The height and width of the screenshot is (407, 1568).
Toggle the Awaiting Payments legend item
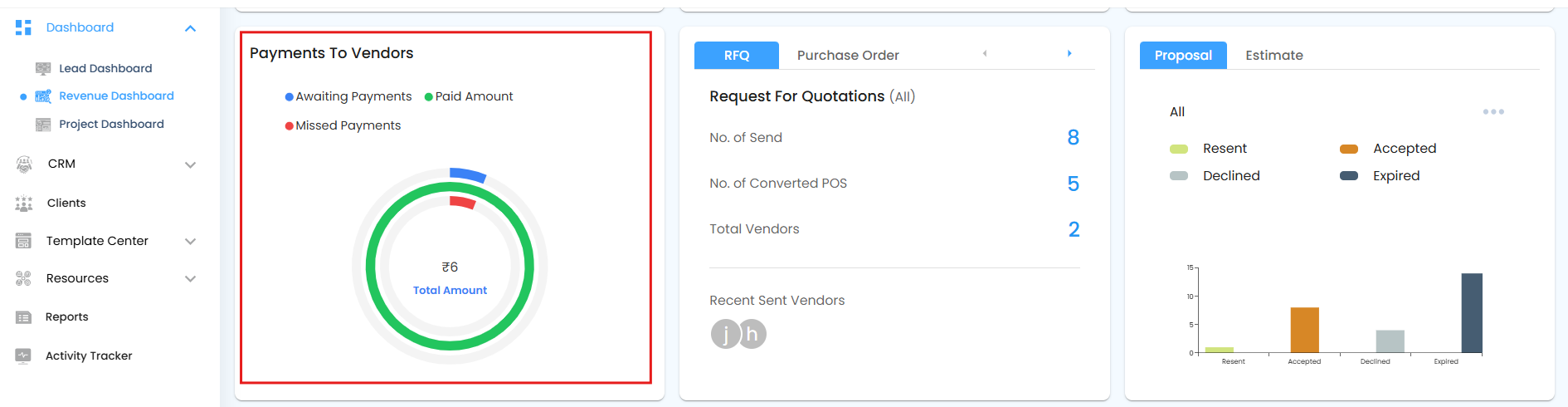click(x=348, y=96)
